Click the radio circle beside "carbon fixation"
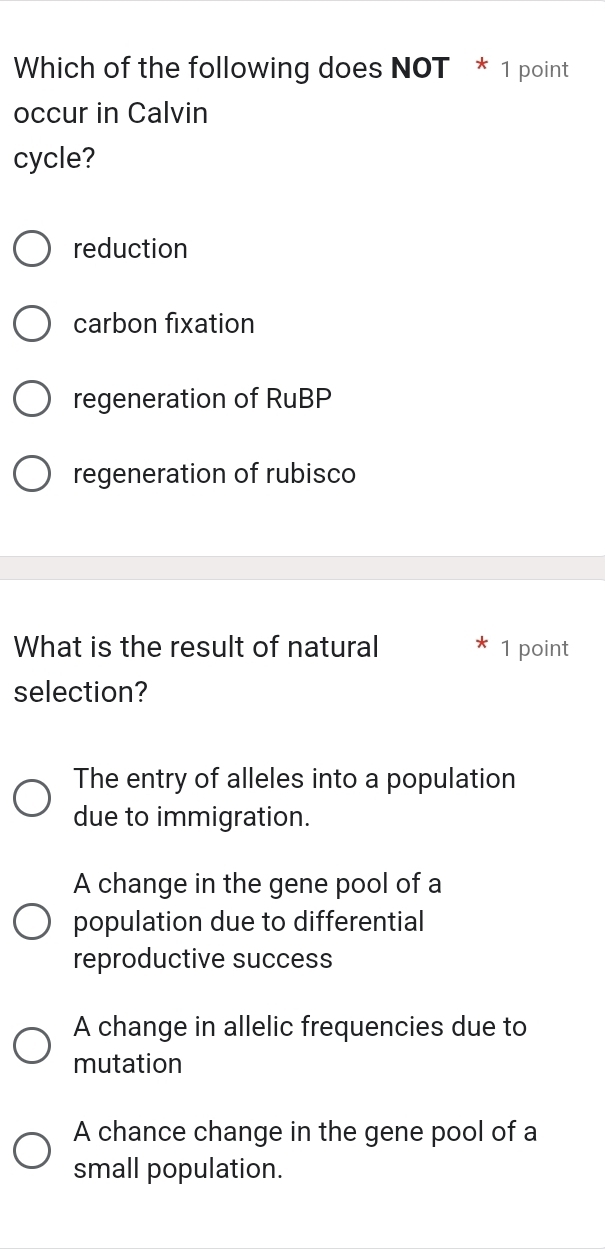 pyautogui.click(x=31, y=323)
